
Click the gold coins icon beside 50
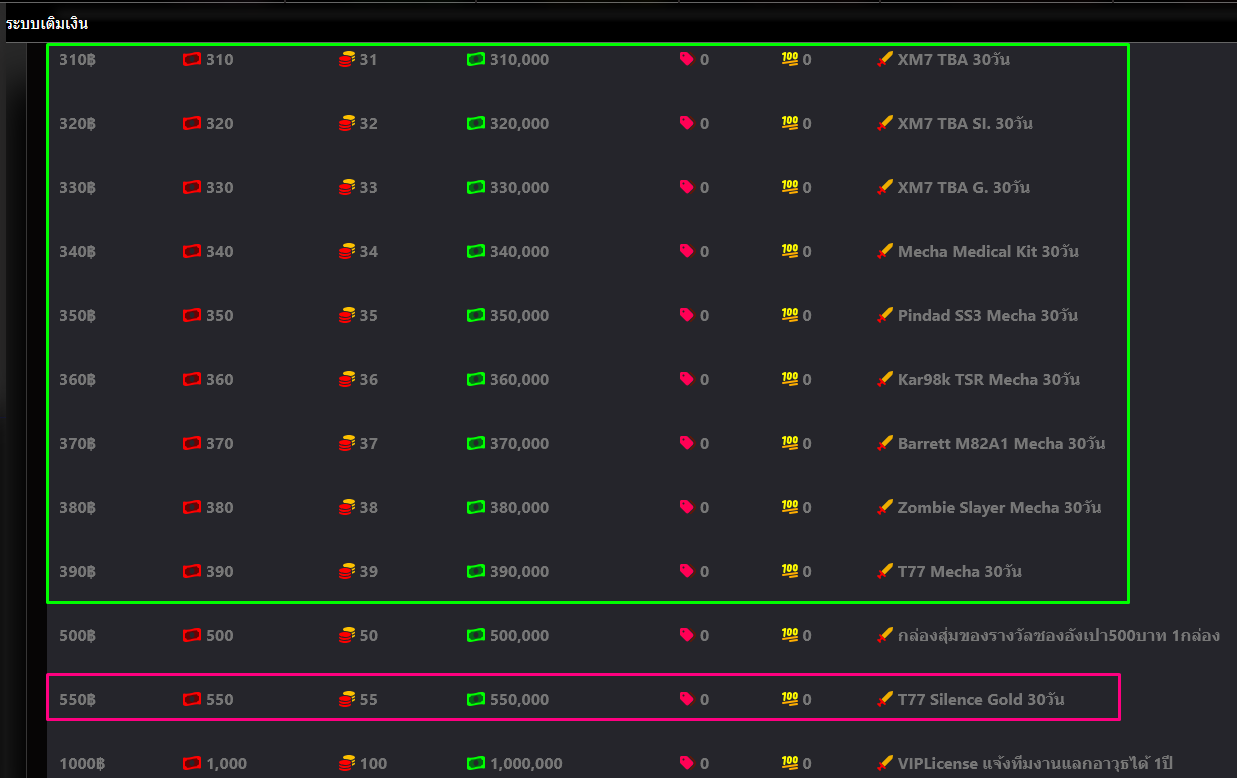tap(347, 635)
